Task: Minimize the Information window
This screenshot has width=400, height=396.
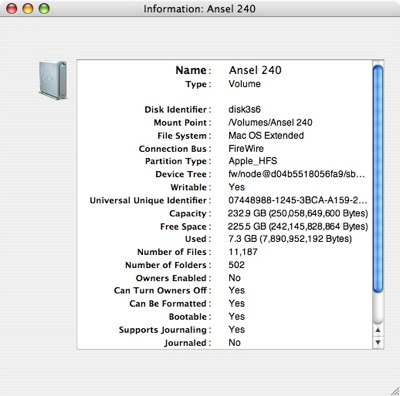Action: point(28,9)
